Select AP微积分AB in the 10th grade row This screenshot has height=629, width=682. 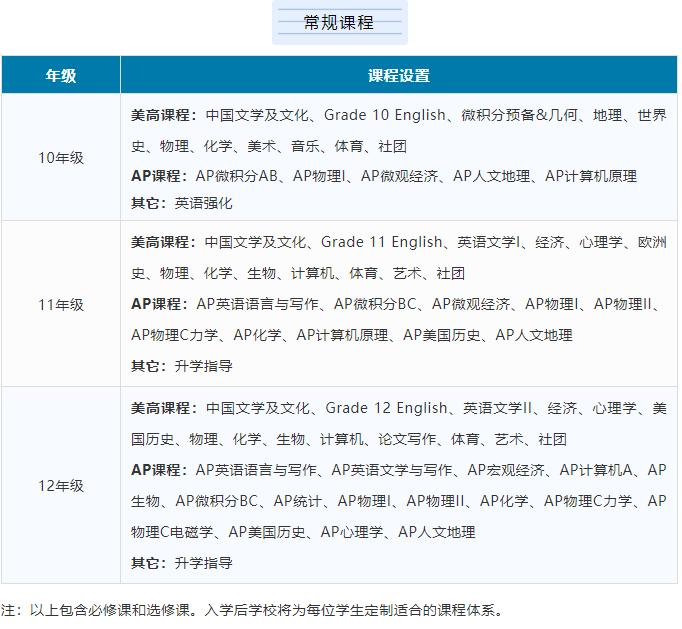pos(236,176)
